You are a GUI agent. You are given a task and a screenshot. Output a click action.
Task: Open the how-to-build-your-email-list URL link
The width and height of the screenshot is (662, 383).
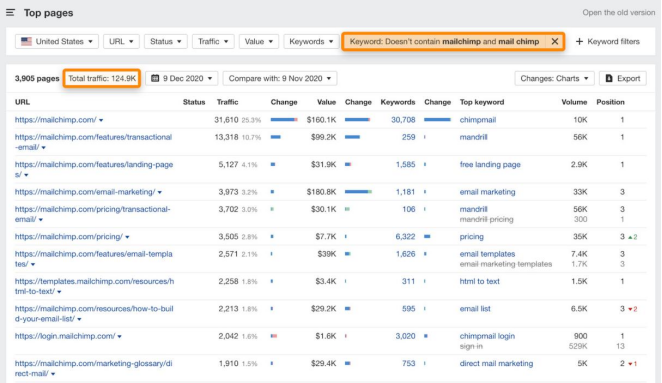click(x=94, y=313)
